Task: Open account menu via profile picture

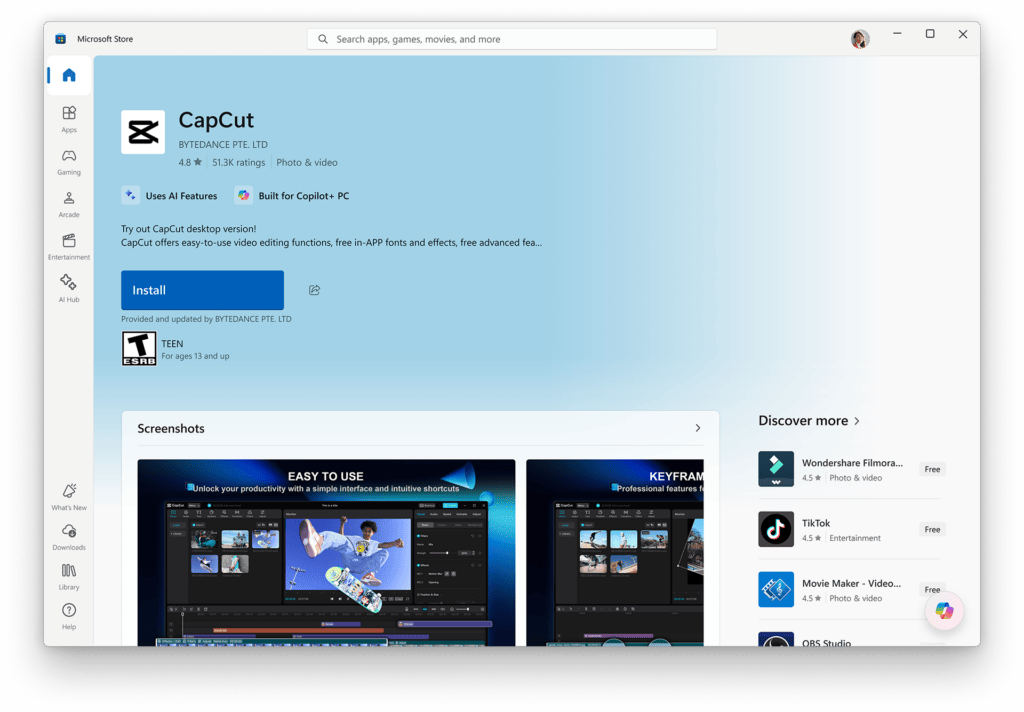Action: (859, 38)
